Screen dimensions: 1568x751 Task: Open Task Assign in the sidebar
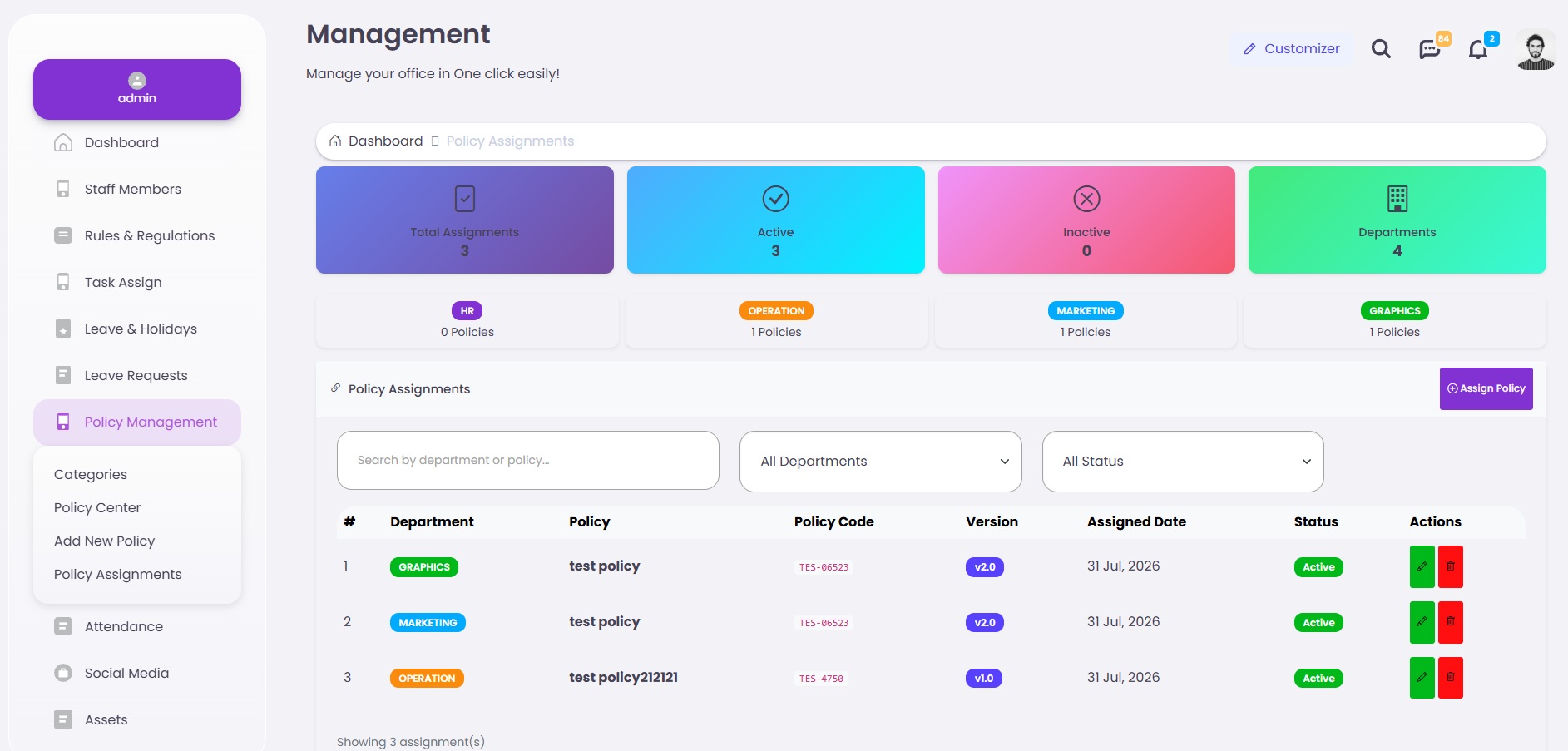point(137,283)
